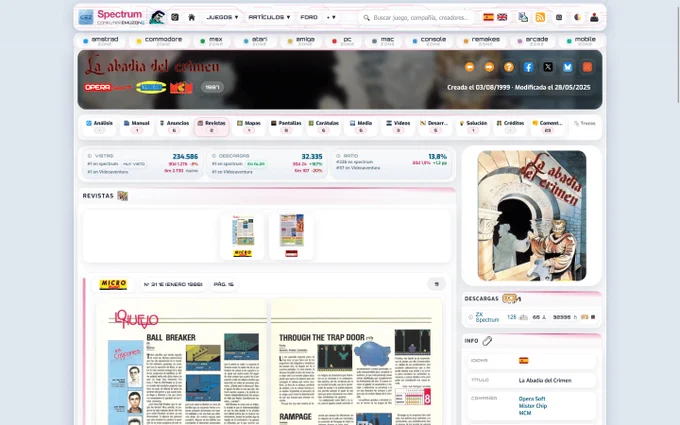Open the Carátulas tab
Viewport: 680px width, 425px height.
(x=324, y=127)
